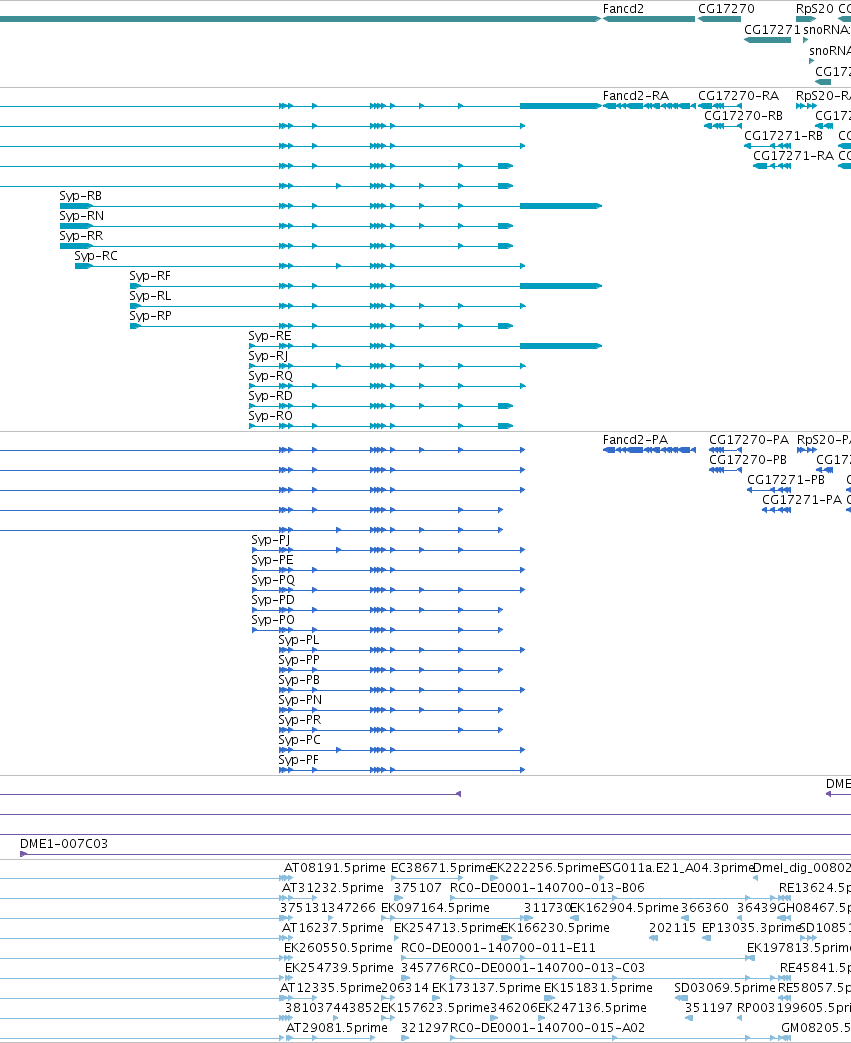Click AT31232.5prime EST label
Image resolution: width=851 pixels, height=1043 pixels.
click(333, 888)
